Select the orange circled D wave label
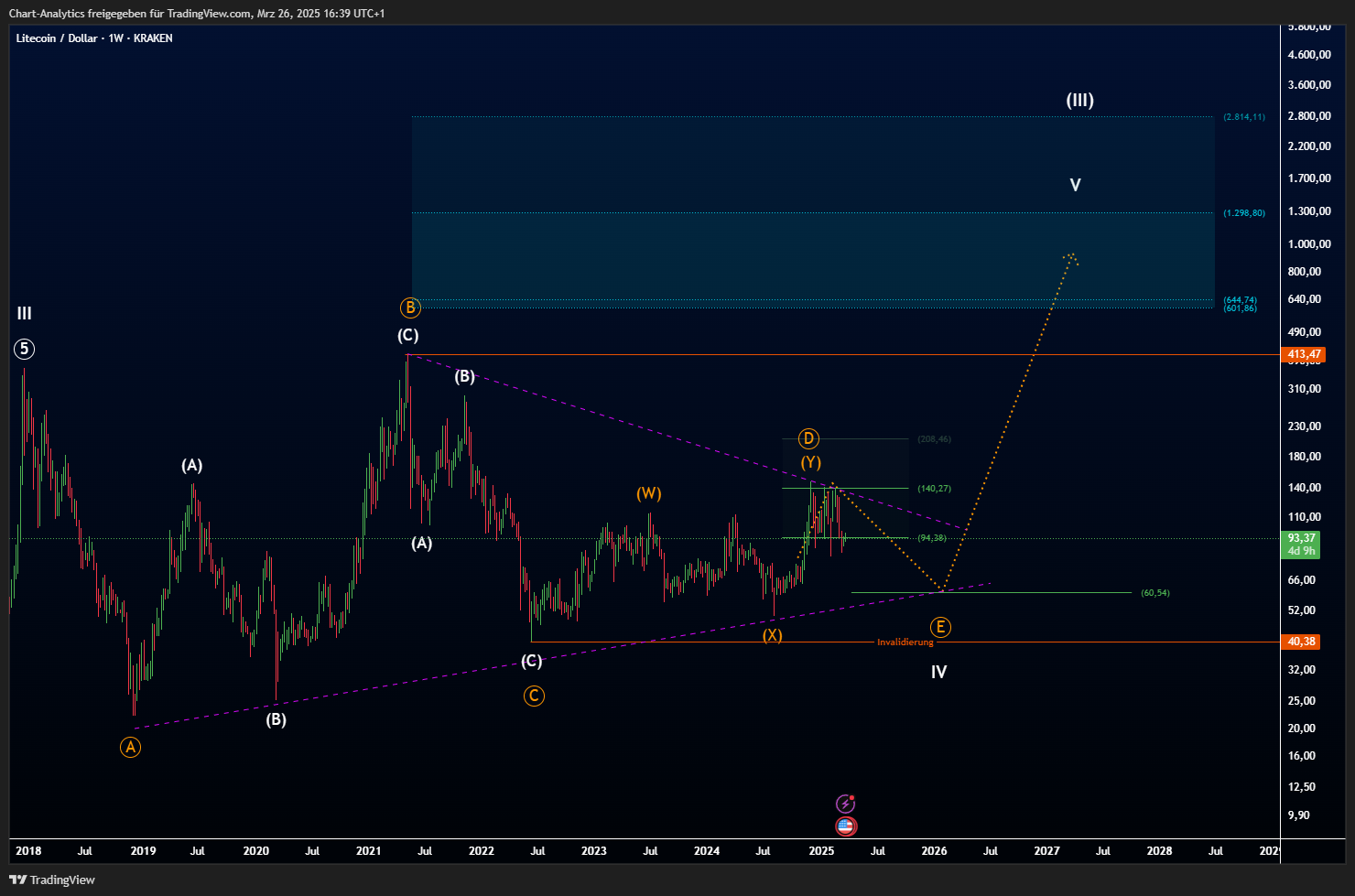The width and height of the screenshot is (1355, 896). 808,439
